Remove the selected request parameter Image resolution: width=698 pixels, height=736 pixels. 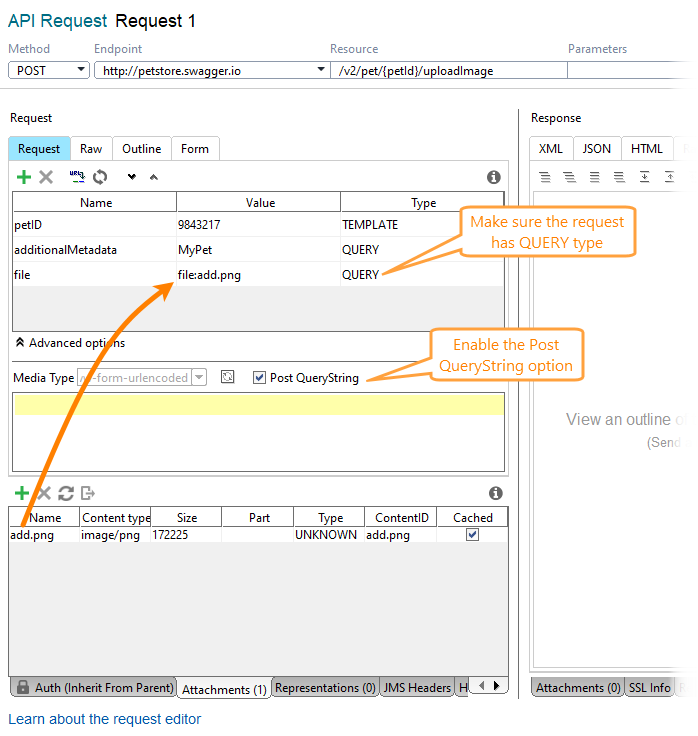46,177
